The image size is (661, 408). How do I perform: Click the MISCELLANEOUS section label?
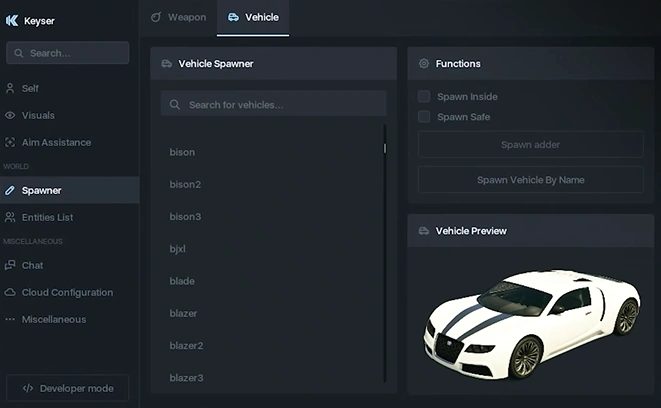point(33,242)
